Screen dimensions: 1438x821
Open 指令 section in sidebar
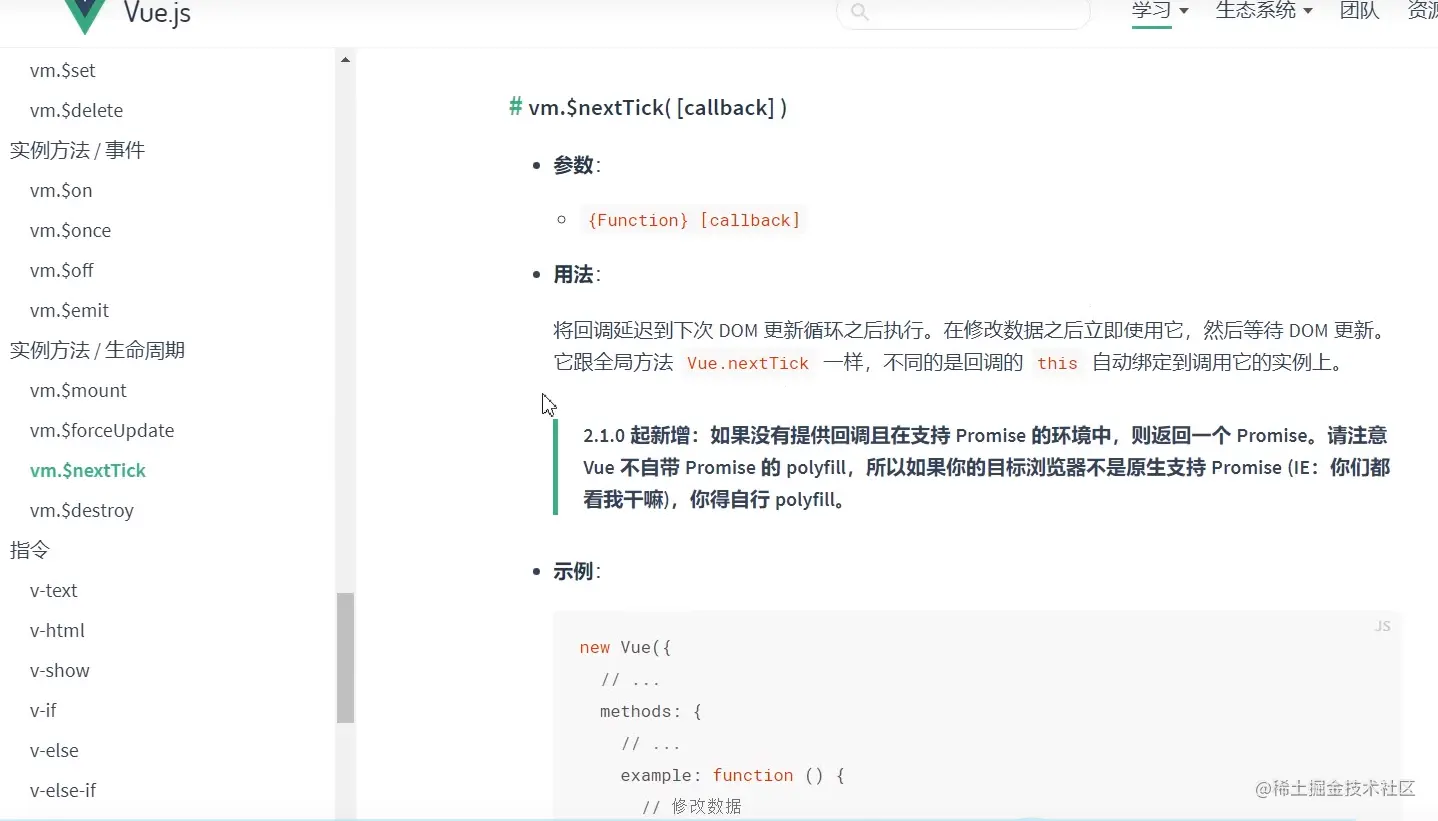pos(30,550)
